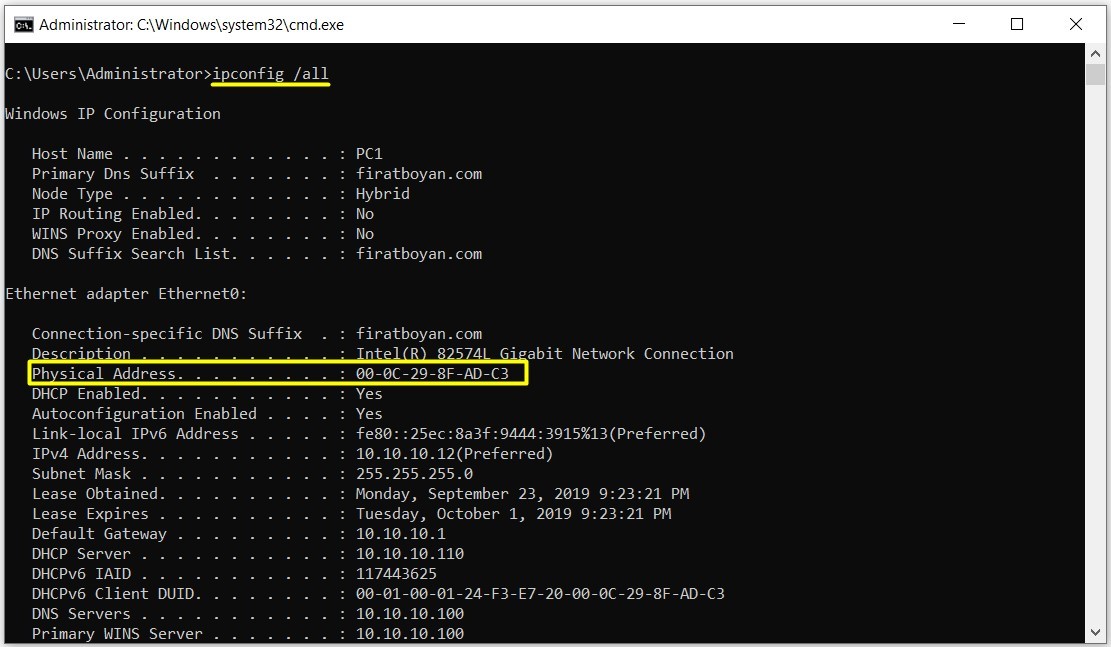Click the Host Name value PC1
Image resolution: width=1111 pixels, height=647 pixels.
tap(369, 154)
